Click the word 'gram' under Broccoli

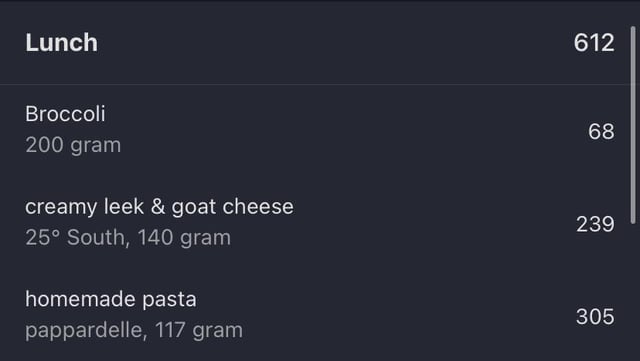click(96, 146)
